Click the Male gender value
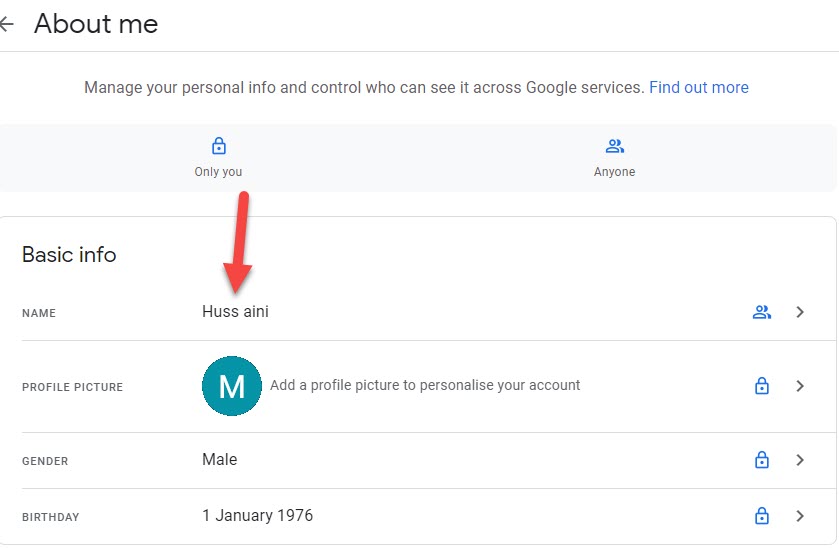The width and height of the screenshot is (839, 548). click(x=219, y=460)
